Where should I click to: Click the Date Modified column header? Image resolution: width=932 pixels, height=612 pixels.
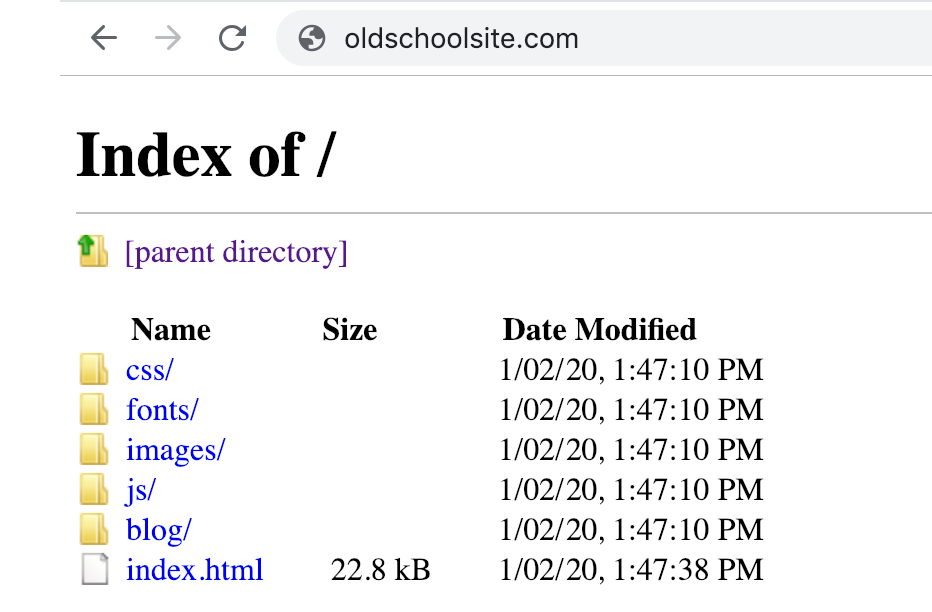click(599, 330)
